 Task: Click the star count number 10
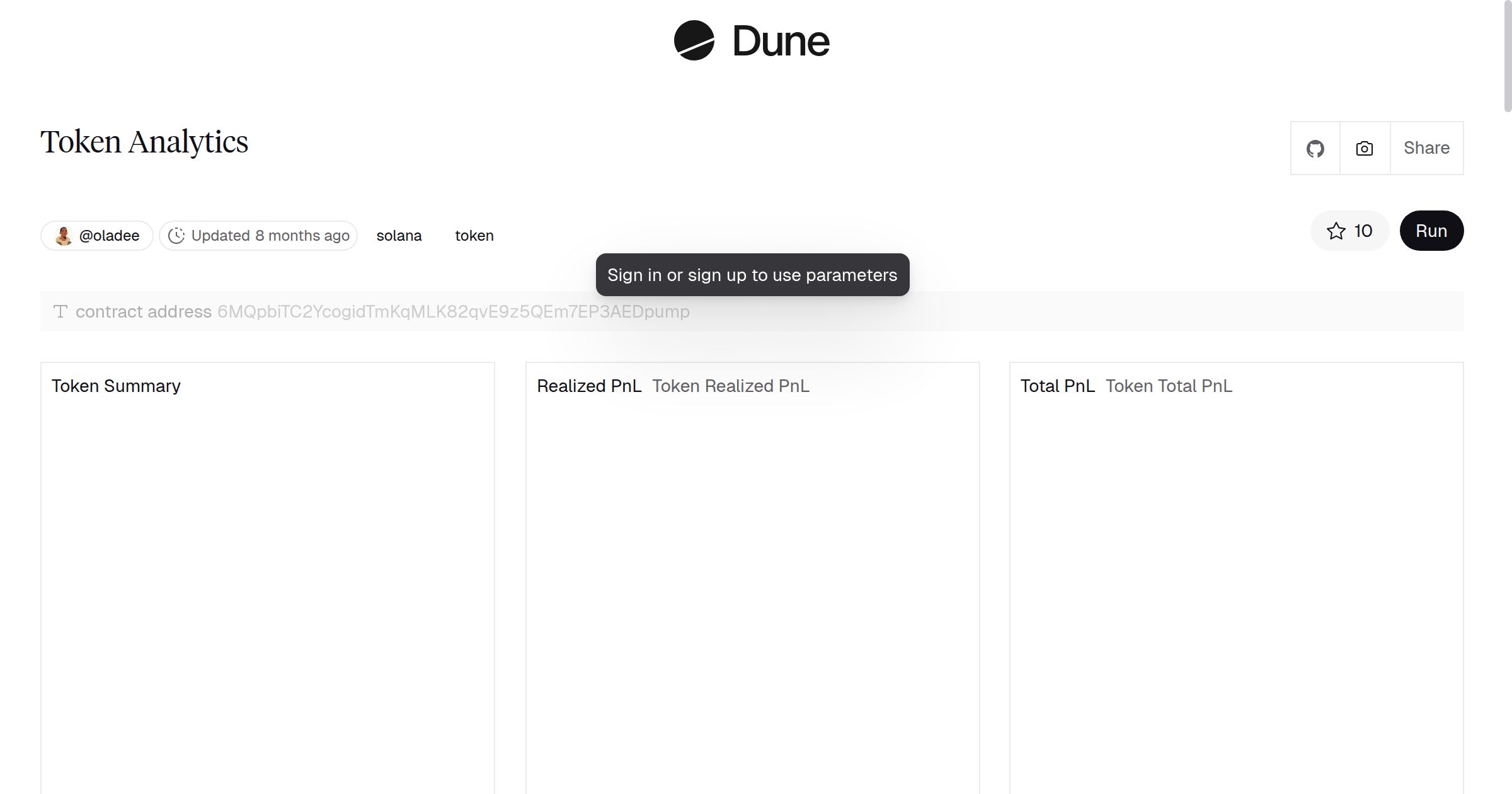tap(1363, 231)
